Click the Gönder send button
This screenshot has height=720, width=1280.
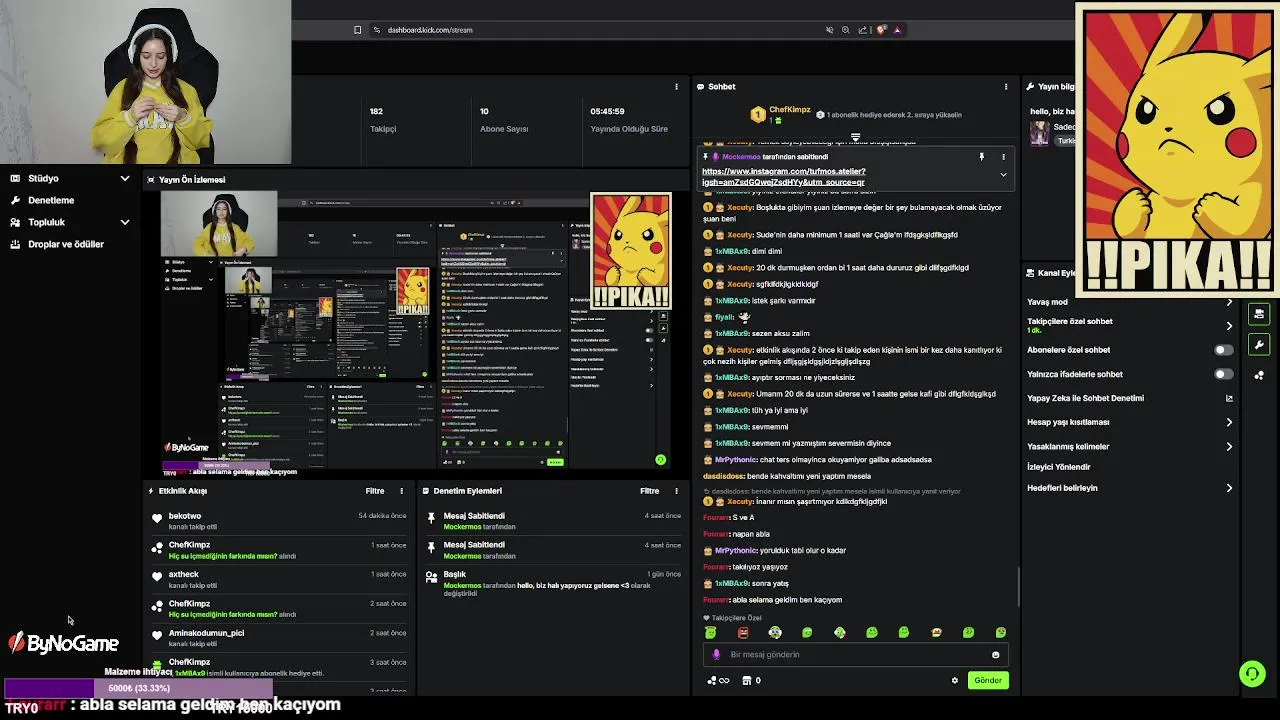(x=987, y=680)
